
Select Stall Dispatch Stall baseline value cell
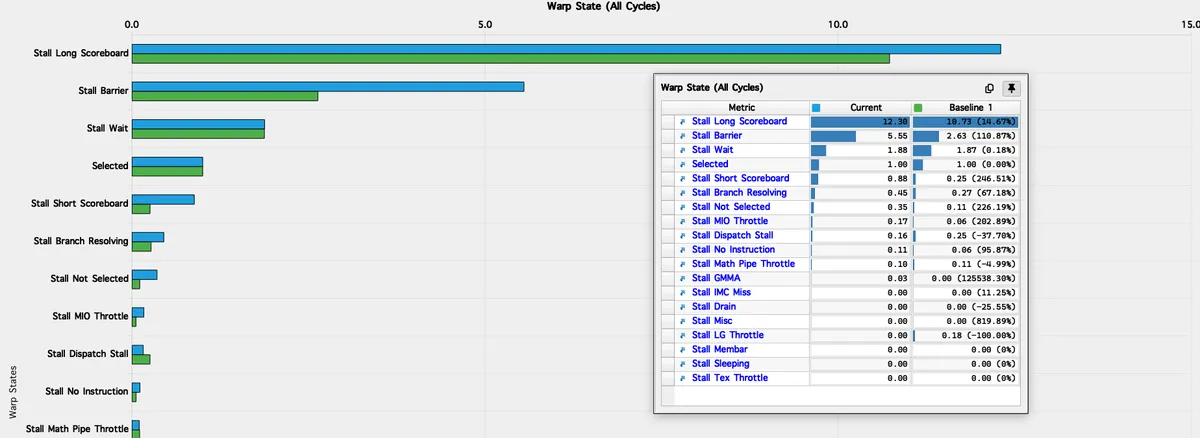pos(966,236)
